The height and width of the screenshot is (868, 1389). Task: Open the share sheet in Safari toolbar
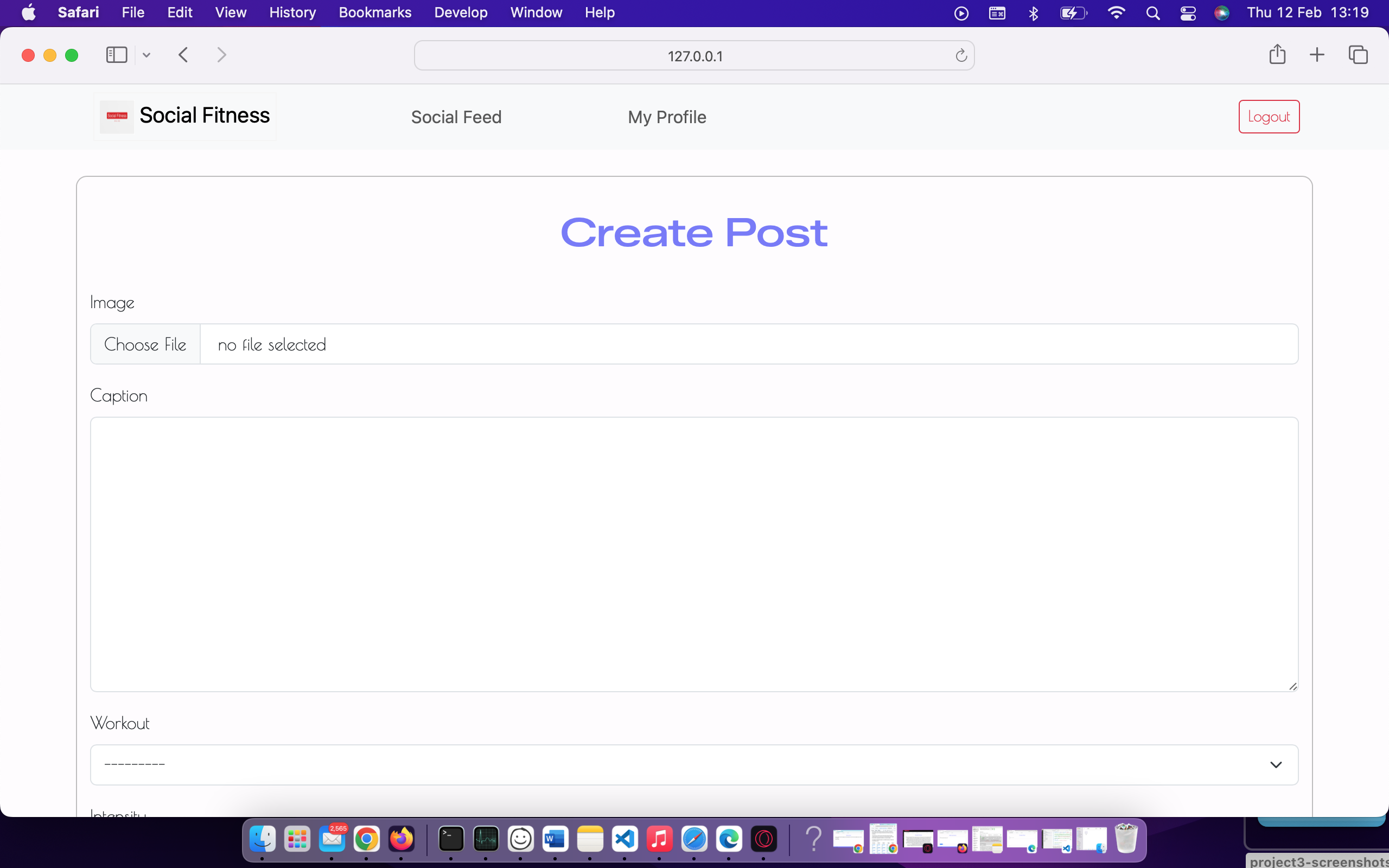click(1278, 55)
